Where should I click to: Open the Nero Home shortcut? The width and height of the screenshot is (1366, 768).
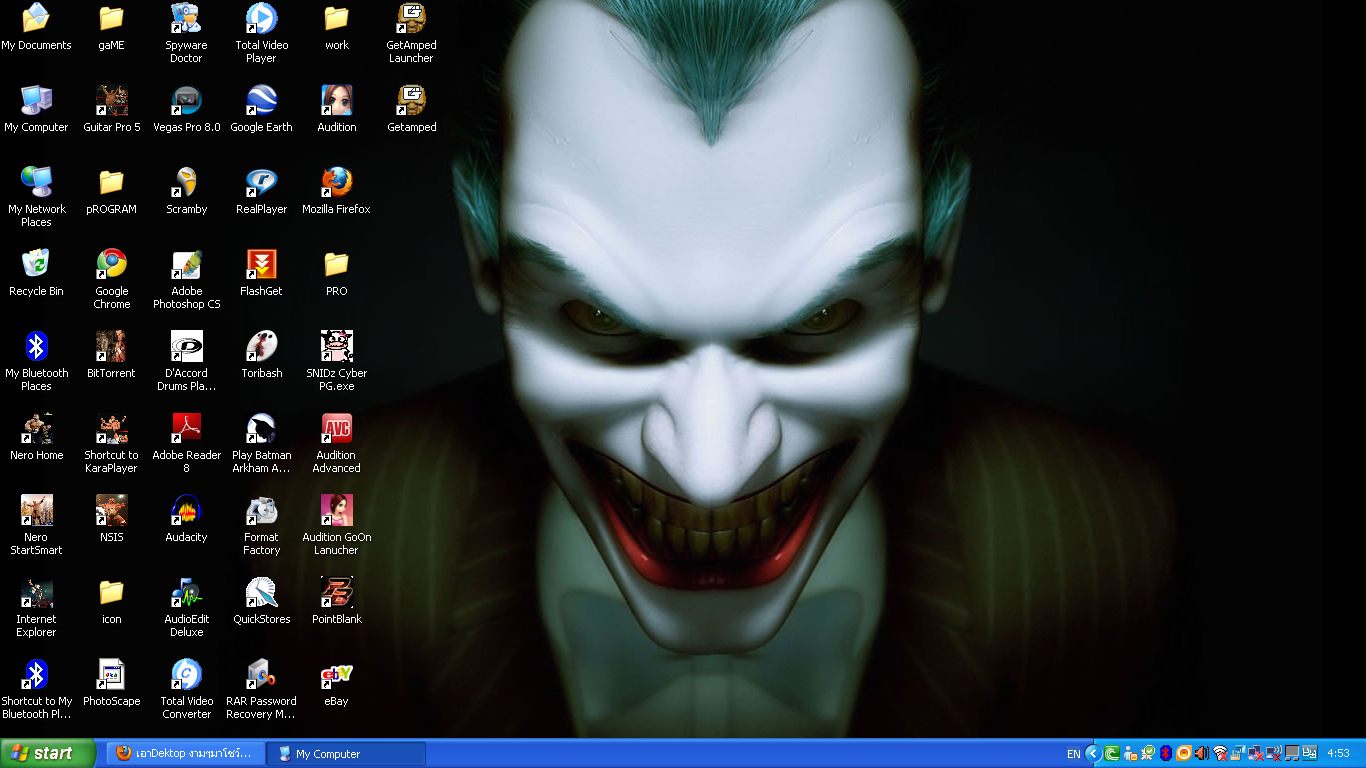pyautogui.click(x=36, y=437)
